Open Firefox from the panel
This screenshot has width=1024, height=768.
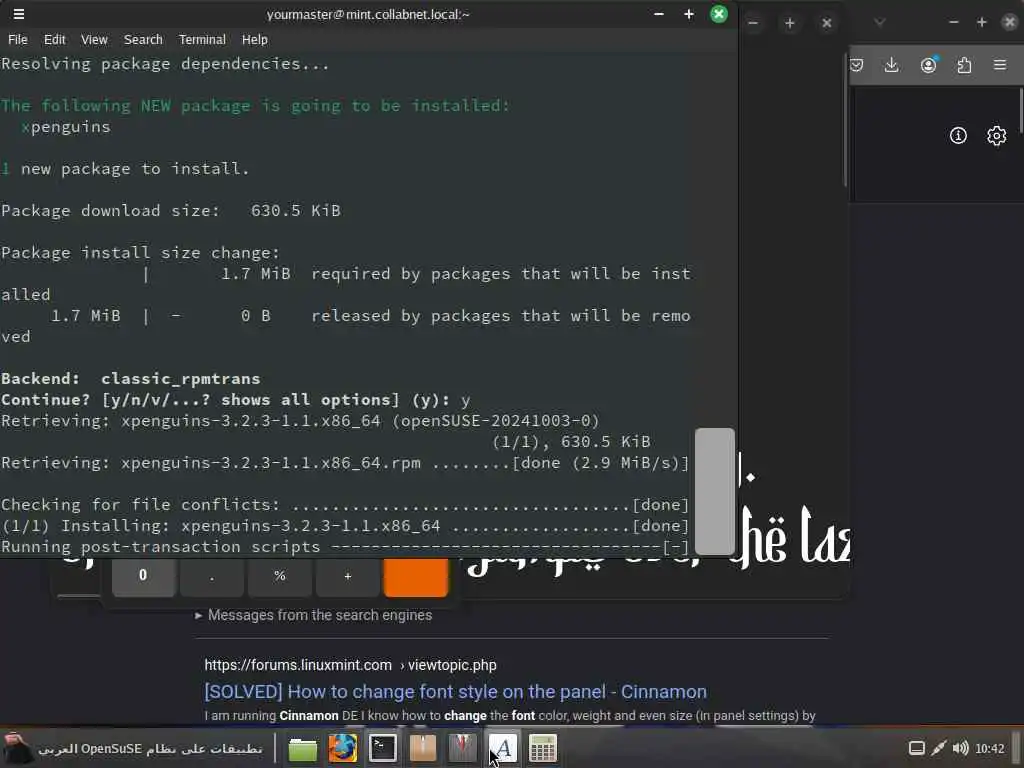tap(342, 748)
